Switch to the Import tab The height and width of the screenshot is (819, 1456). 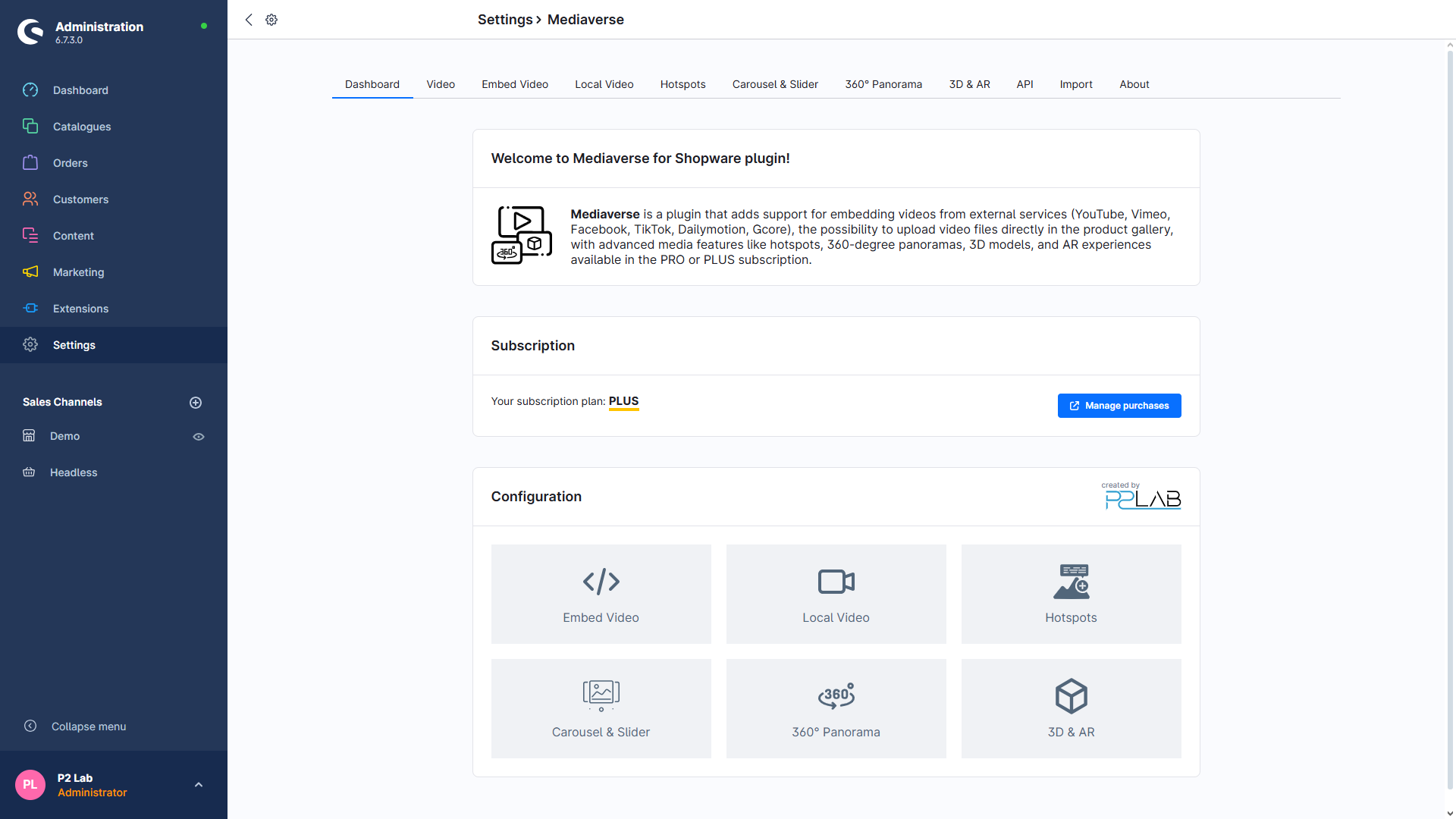(1076, 84)
